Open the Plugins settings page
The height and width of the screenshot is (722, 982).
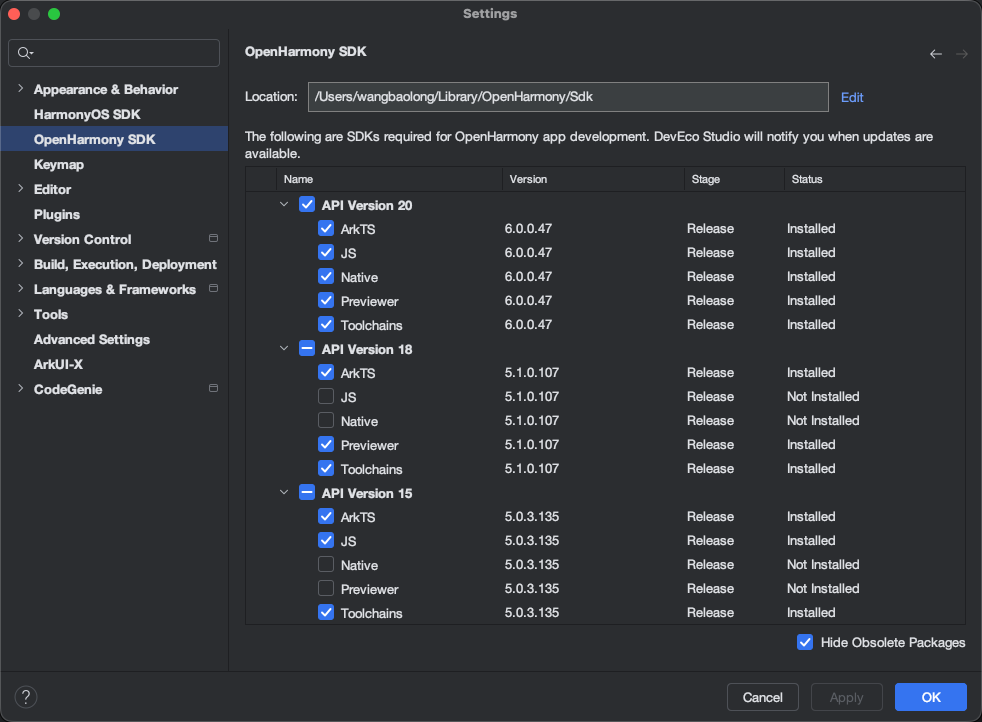(57, 215)
